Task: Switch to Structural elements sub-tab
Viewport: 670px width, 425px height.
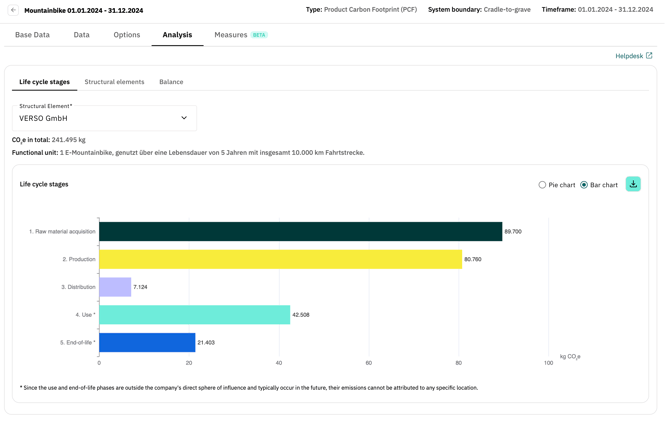Action: coord(114,82)
